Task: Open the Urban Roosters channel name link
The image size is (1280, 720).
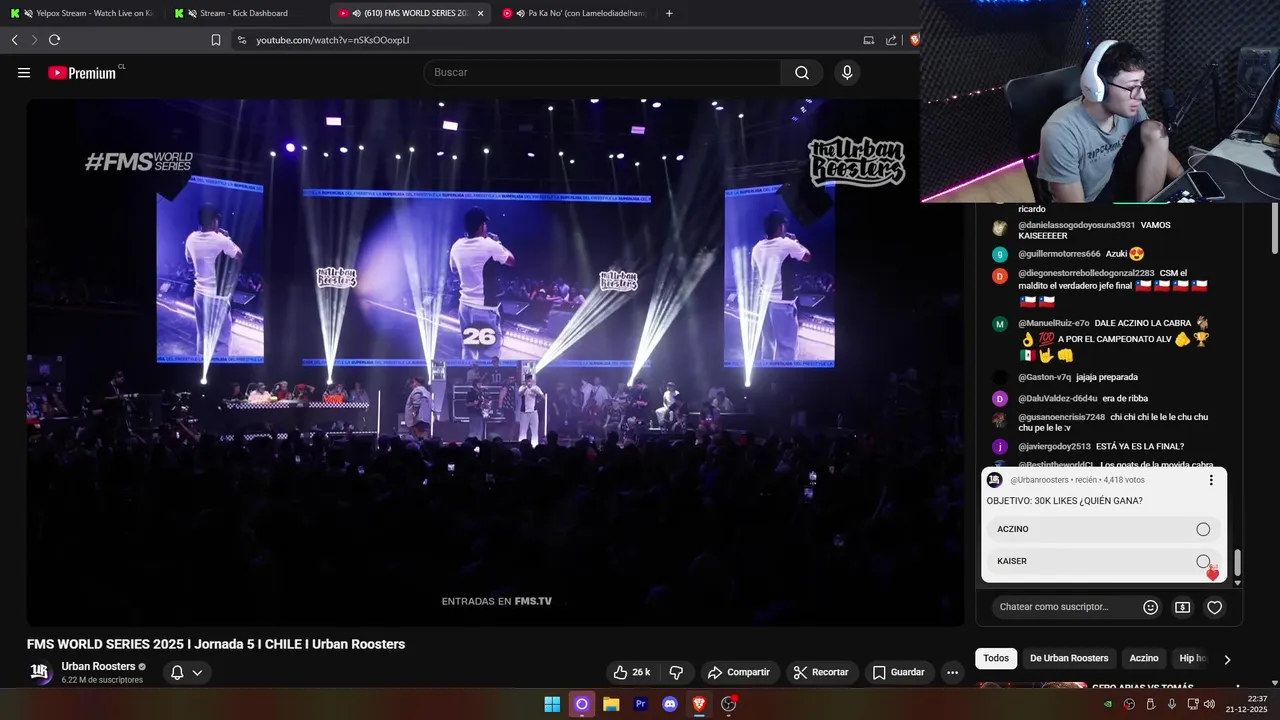Action: point(98,666)
